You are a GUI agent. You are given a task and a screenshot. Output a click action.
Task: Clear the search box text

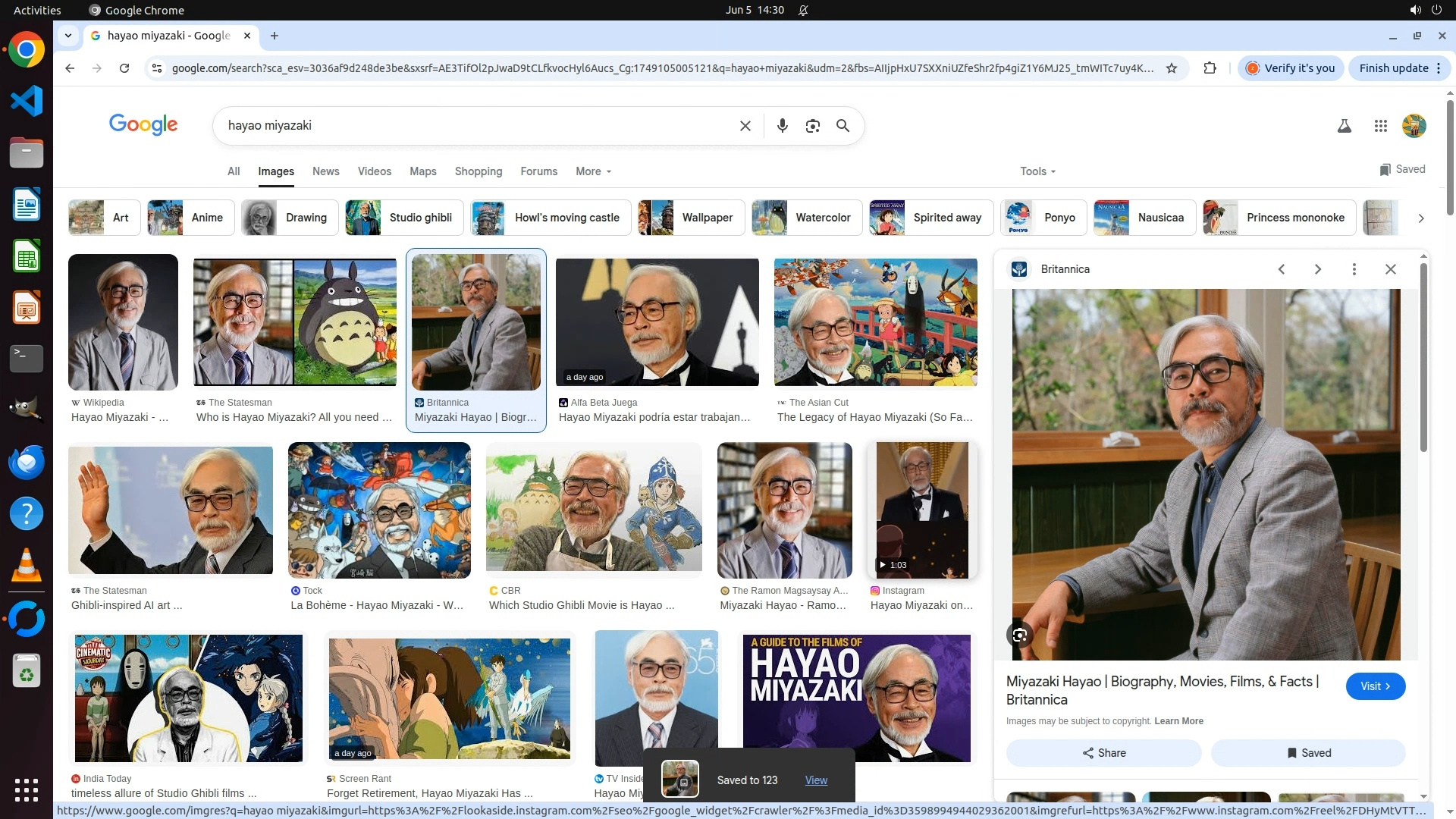tap(745, 126)
